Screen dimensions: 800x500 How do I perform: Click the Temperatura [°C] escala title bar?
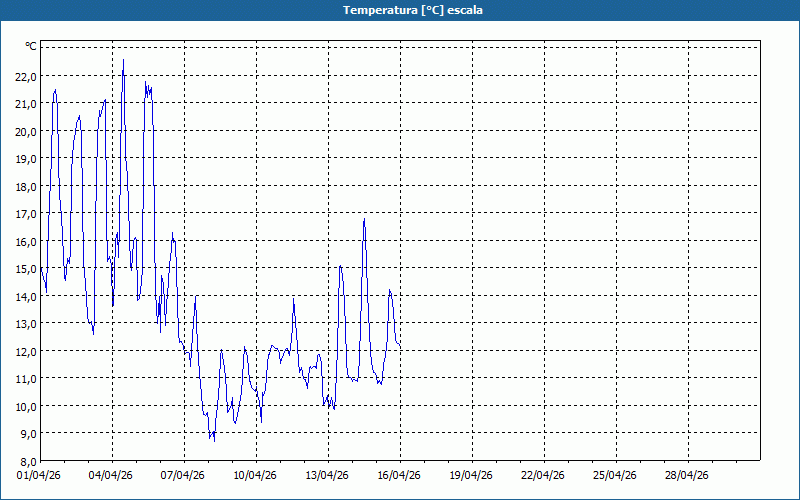(x=400, y=10)
